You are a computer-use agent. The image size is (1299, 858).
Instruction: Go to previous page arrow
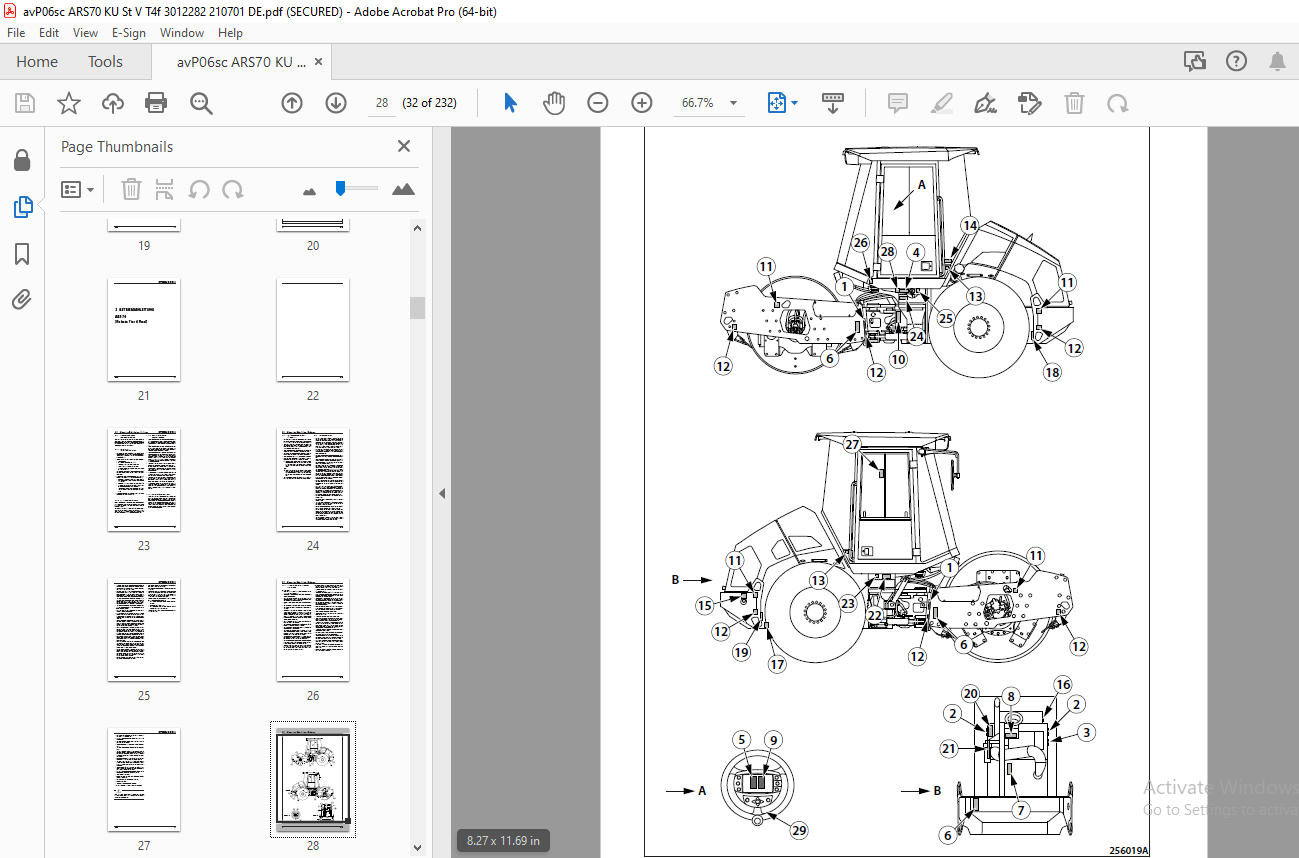tap(291, 103)
